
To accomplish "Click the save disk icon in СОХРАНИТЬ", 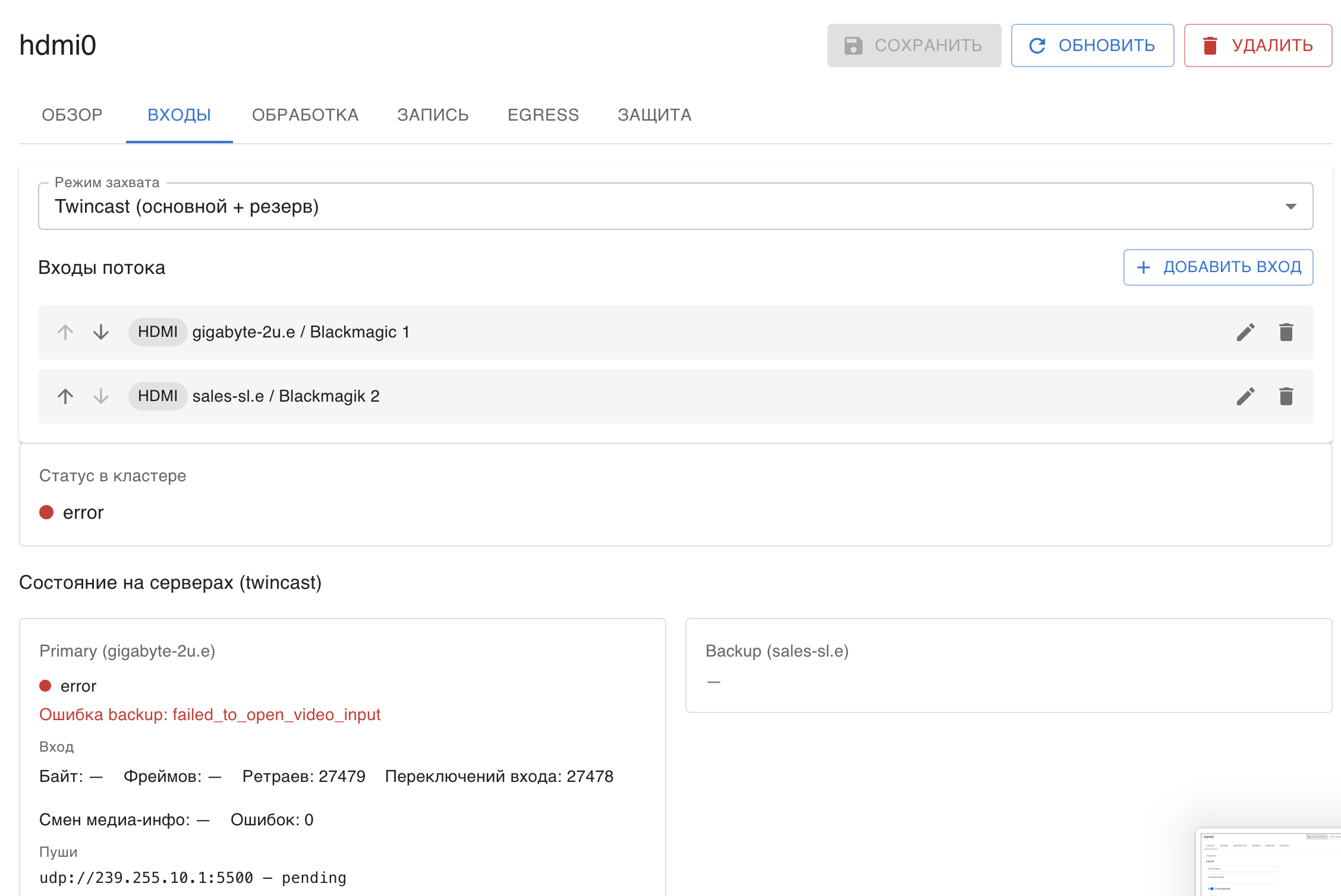I will (854, 45).
